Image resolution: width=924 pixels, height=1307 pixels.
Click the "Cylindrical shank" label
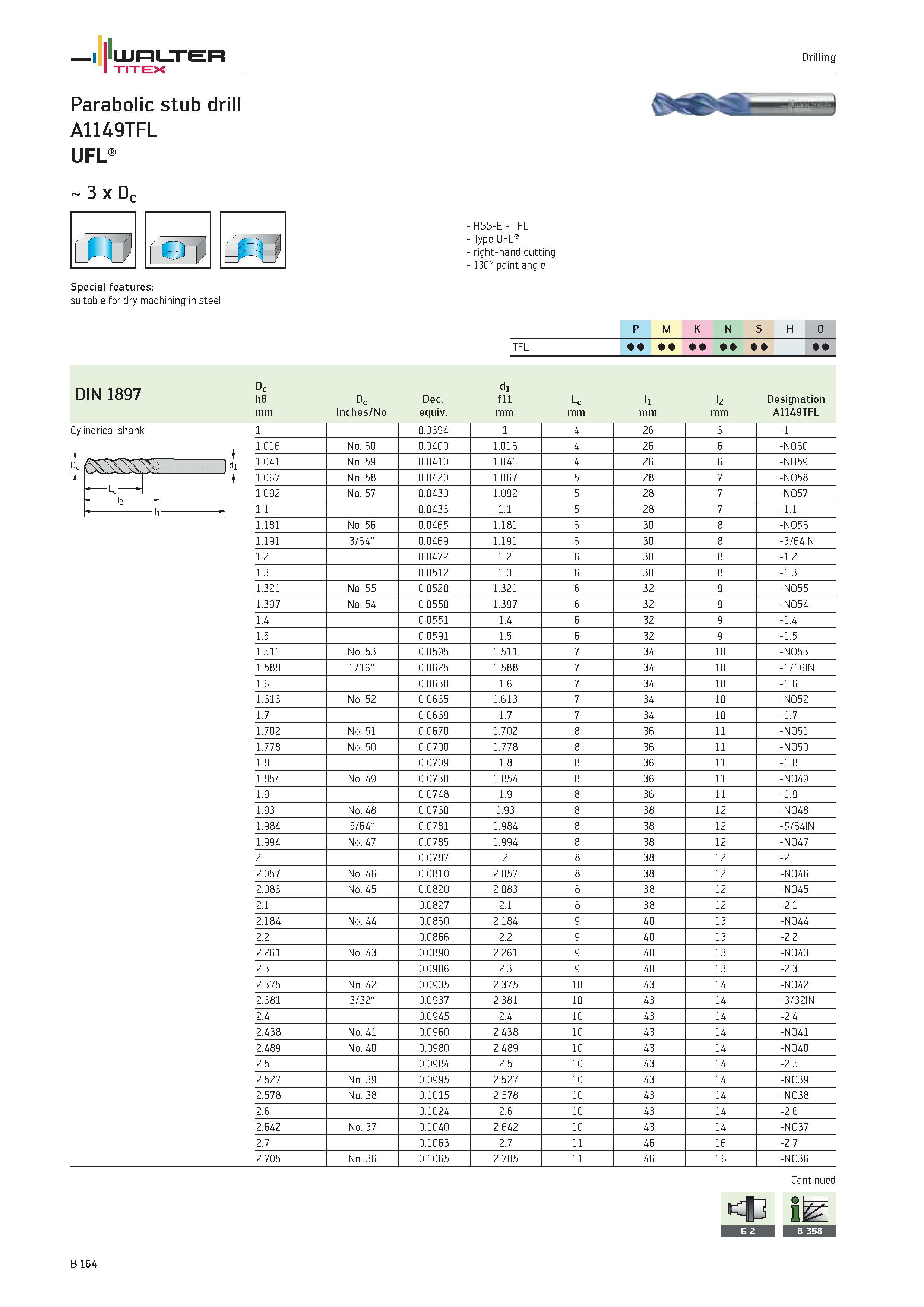point(107,430)
